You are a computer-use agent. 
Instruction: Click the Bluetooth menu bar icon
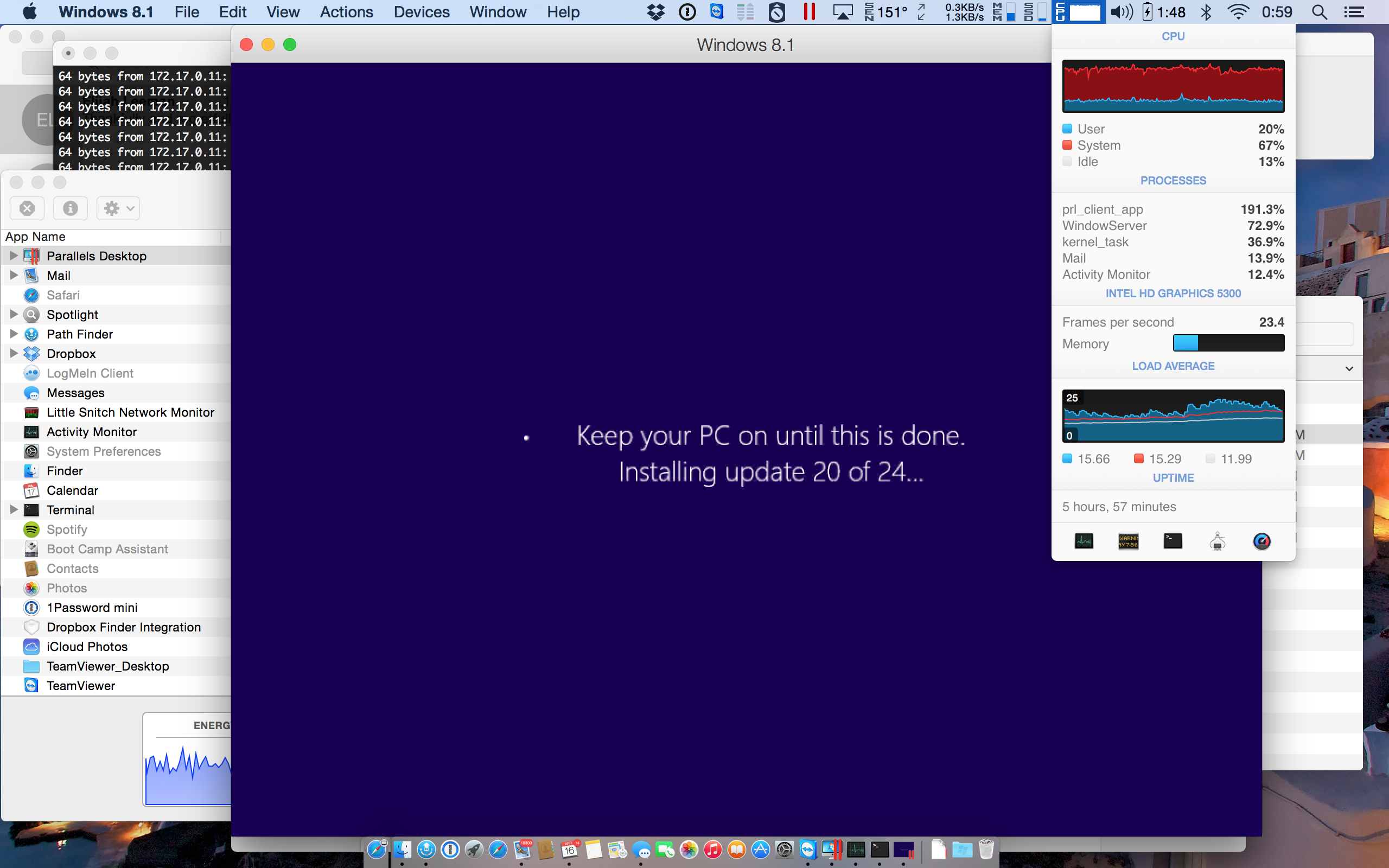click(1206, 11)
